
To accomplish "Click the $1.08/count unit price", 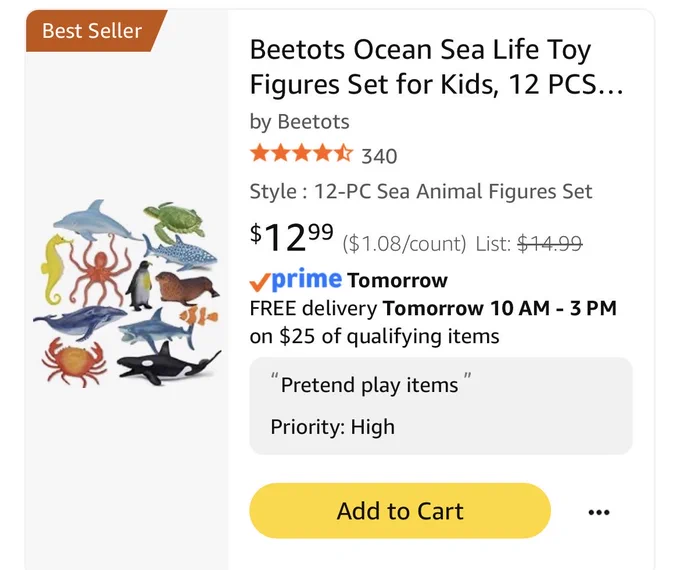I will (404, 244).
